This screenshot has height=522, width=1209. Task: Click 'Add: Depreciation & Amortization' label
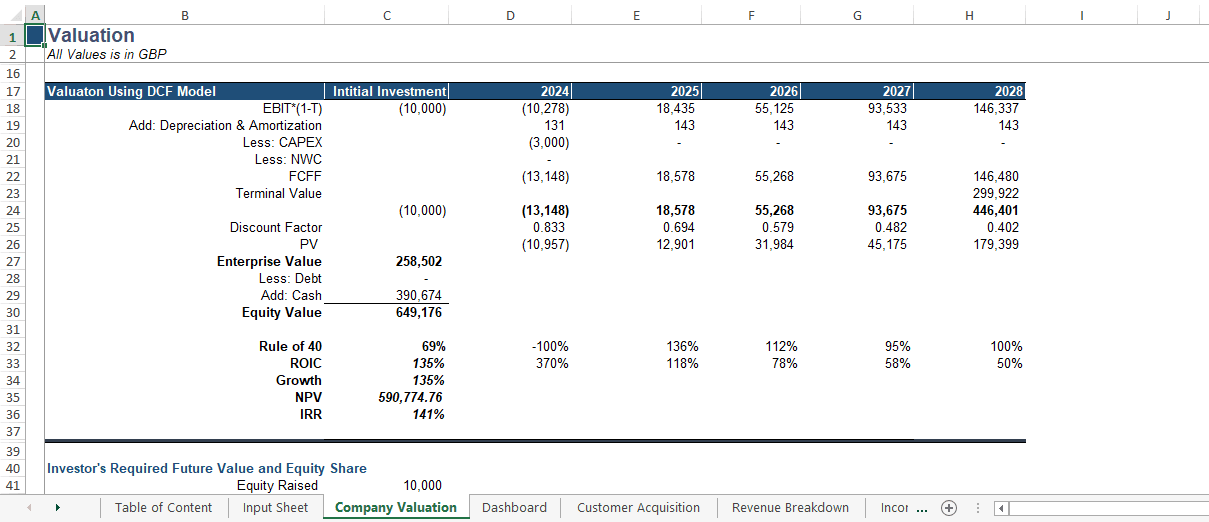point(225,125)
